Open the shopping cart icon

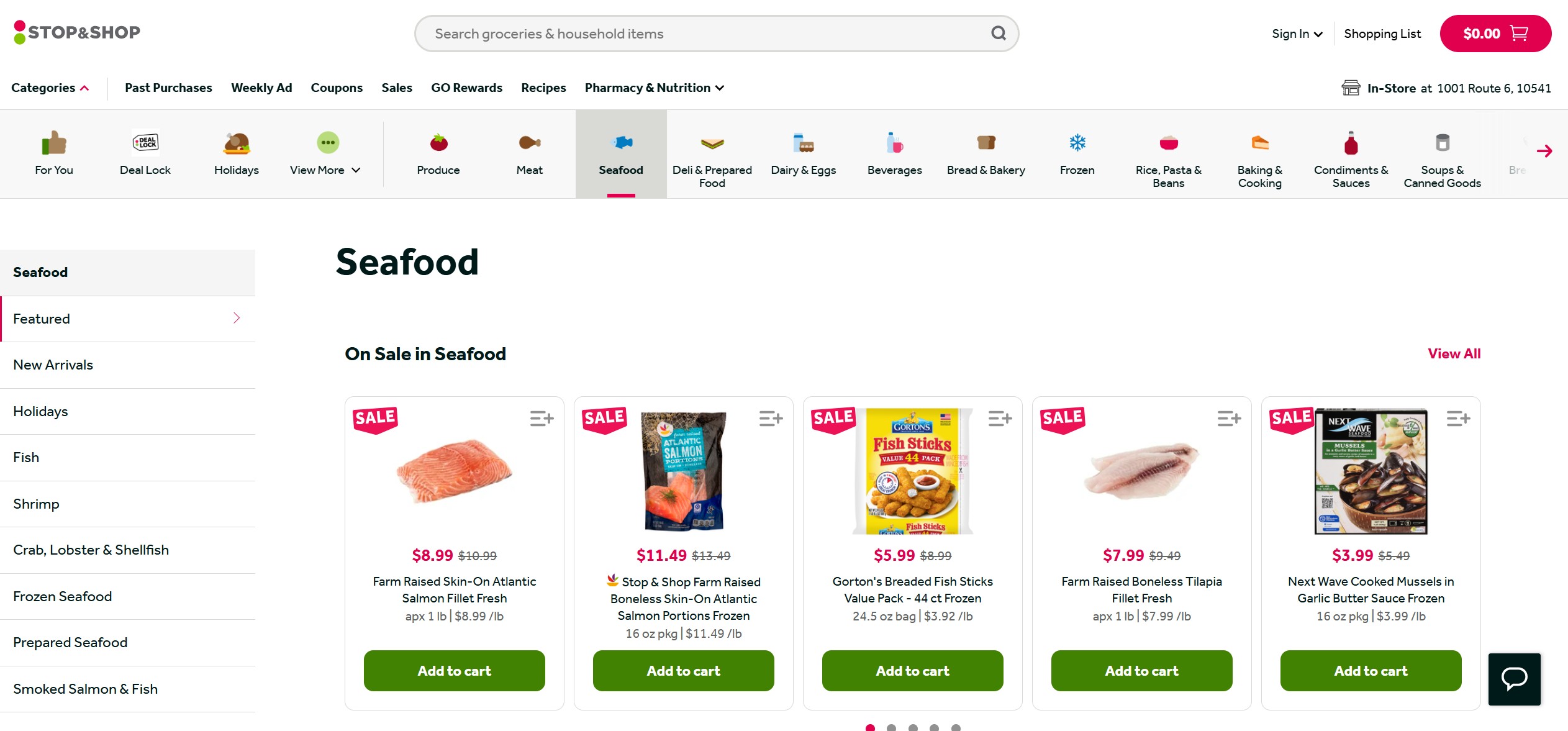(x=1520, y=33)
